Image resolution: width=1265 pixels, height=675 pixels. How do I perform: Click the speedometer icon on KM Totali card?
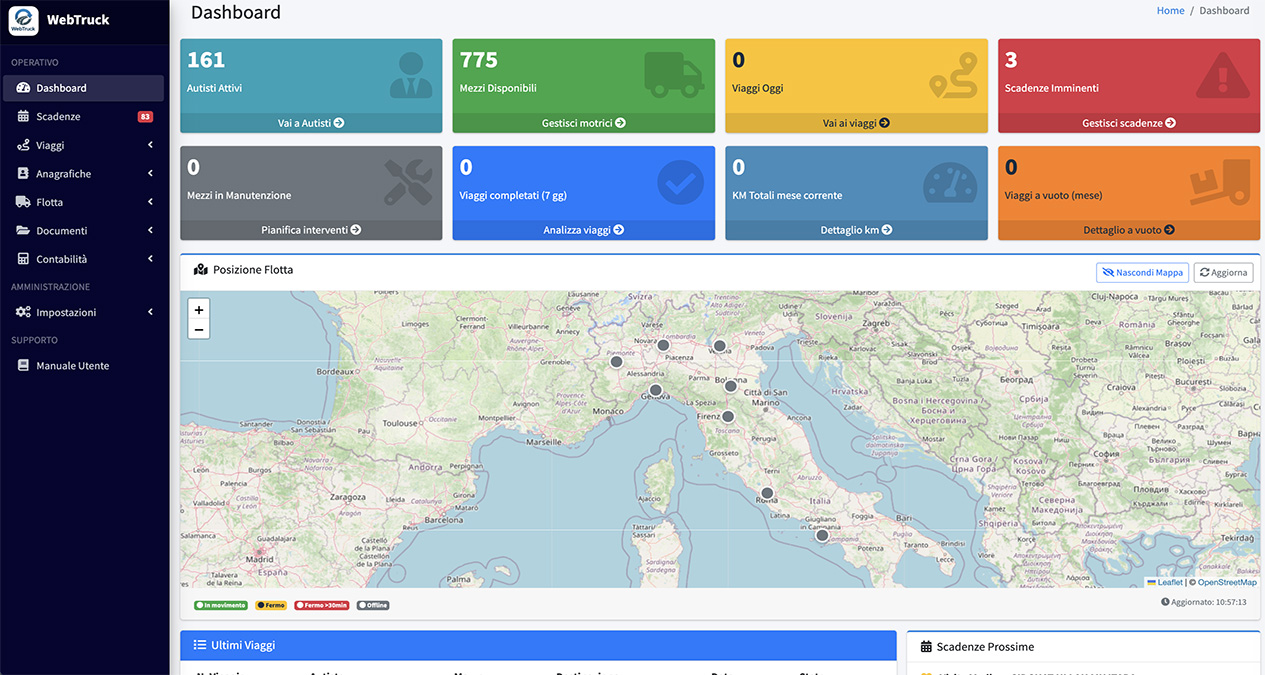pyautogui.click(x=950, y=183)
